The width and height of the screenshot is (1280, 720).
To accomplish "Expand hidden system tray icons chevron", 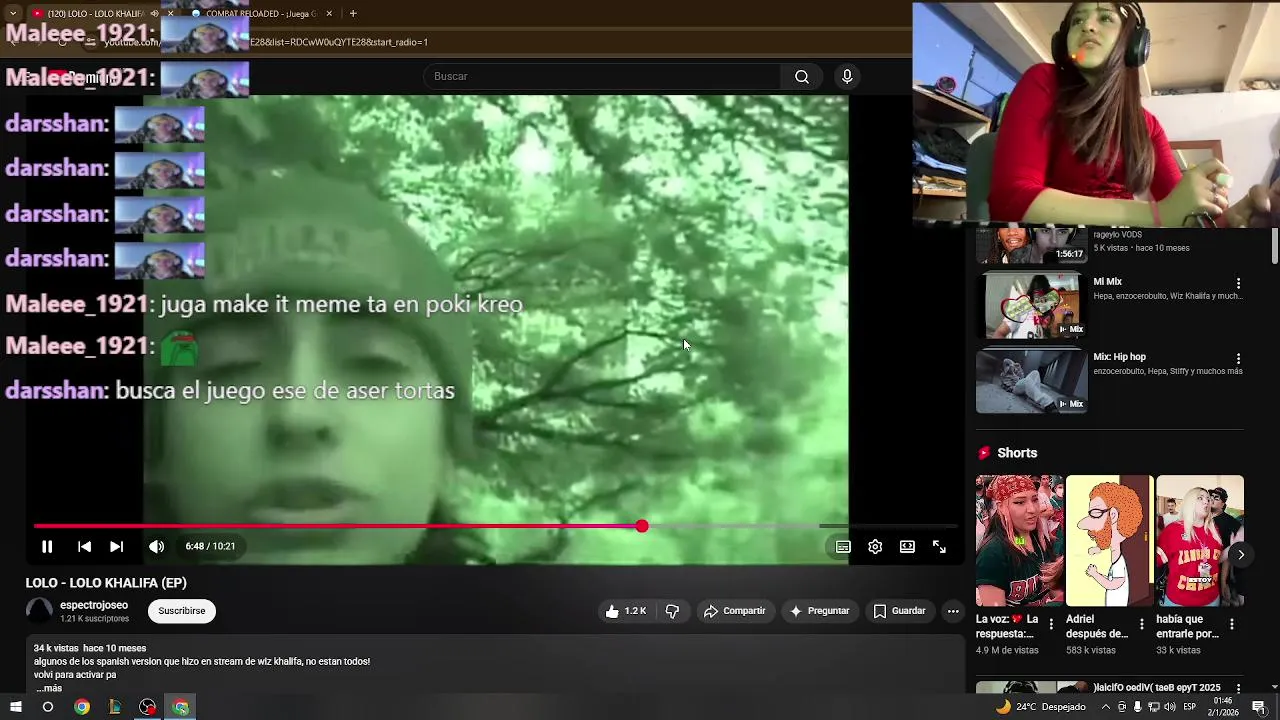I will coord(1105,707).
